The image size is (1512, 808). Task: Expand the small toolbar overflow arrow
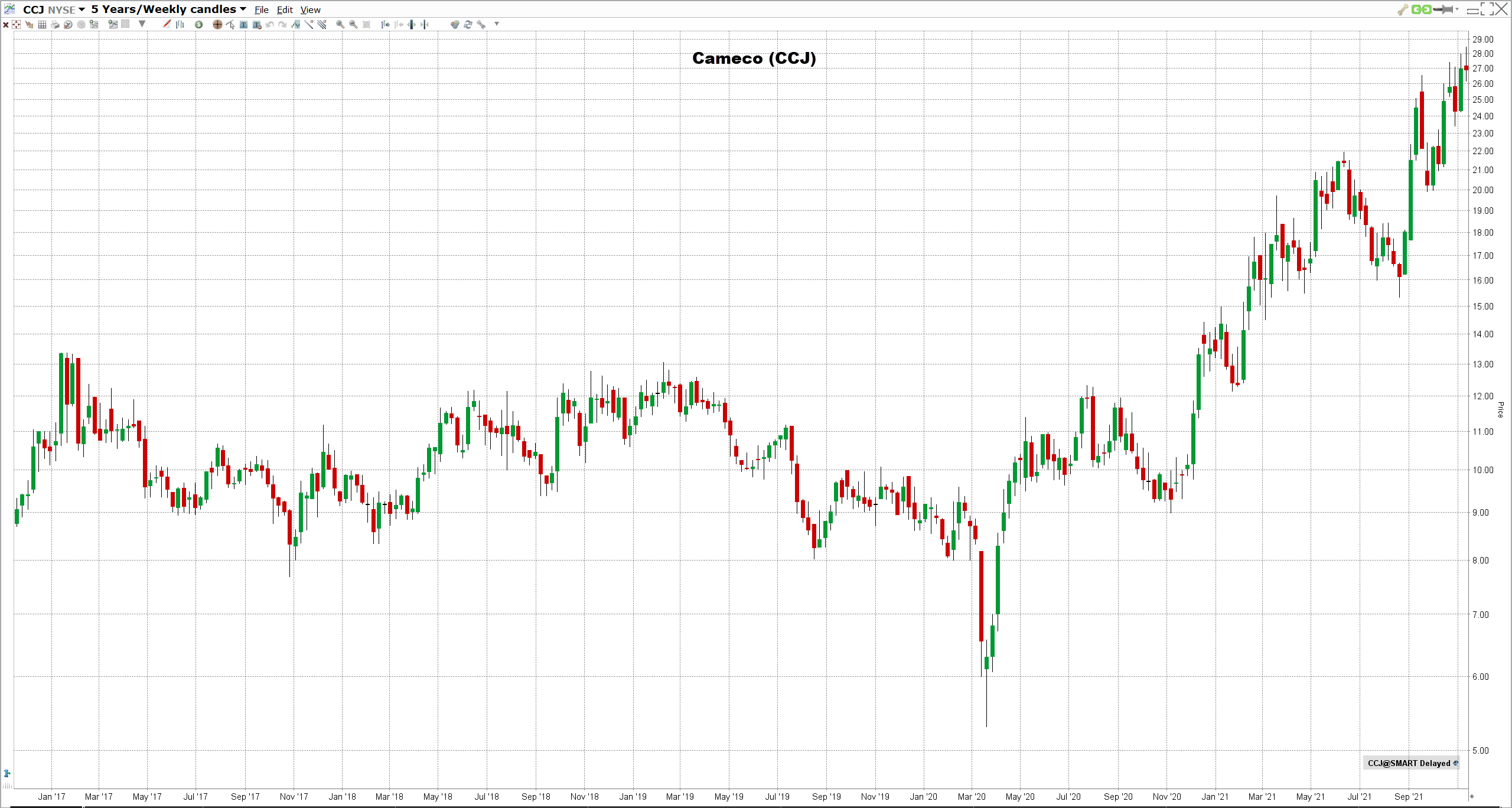coord(497,24)
